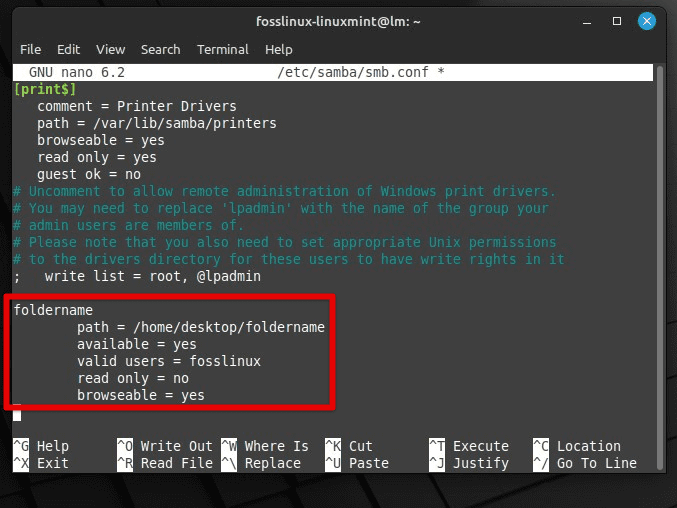Click the ^J Justify shortcut
The height and width of the screenshot is (508, 677).
click(x=469, y=463)
